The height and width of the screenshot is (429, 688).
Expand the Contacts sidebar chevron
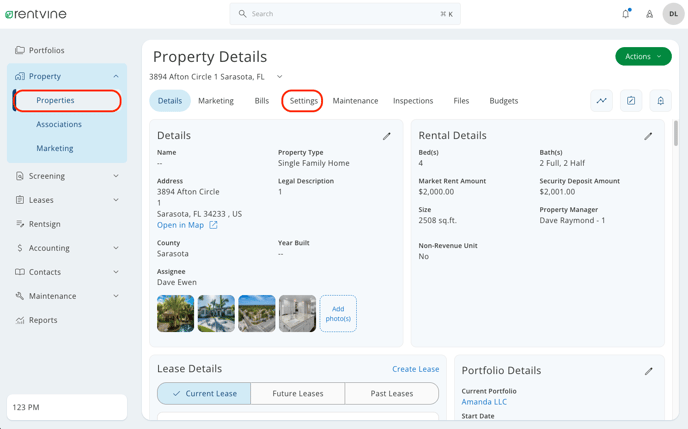(116, 272)
